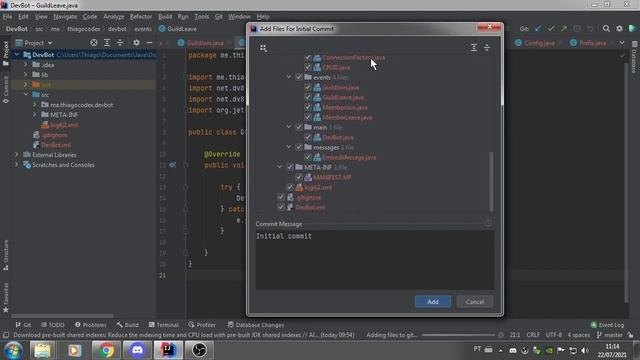Open the File menu
640x360 pixels.
(7, 17)
